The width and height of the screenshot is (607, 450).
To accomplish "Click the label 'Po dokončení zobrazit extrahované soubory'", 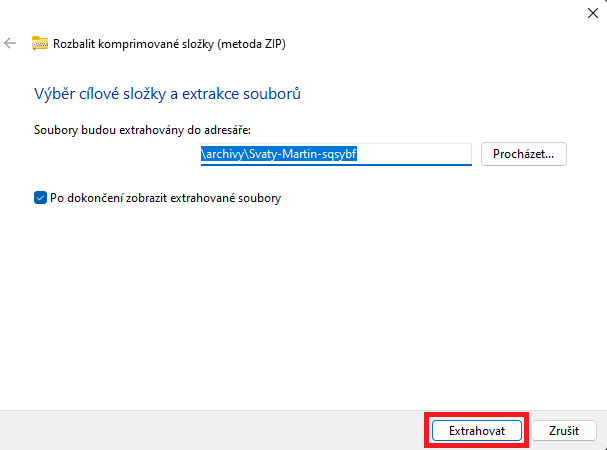I will coord(165,198).
